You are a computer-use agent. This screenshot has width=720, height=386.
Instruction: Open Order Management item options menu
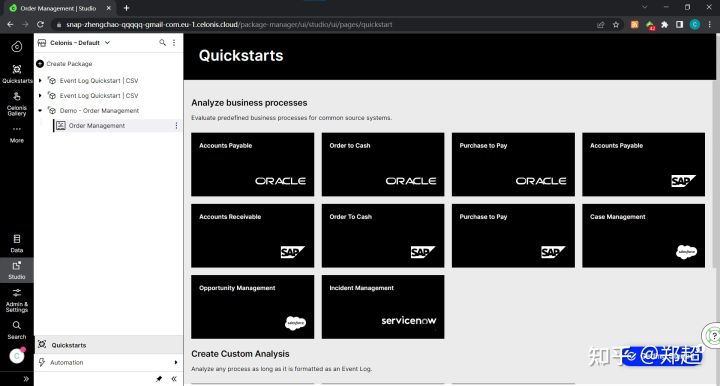click(x=176, y=126)
